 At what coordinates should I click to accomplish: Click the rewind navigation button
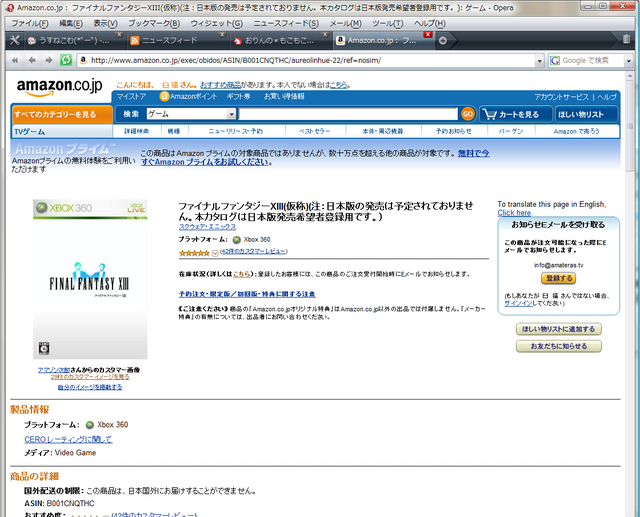[15, 60]
